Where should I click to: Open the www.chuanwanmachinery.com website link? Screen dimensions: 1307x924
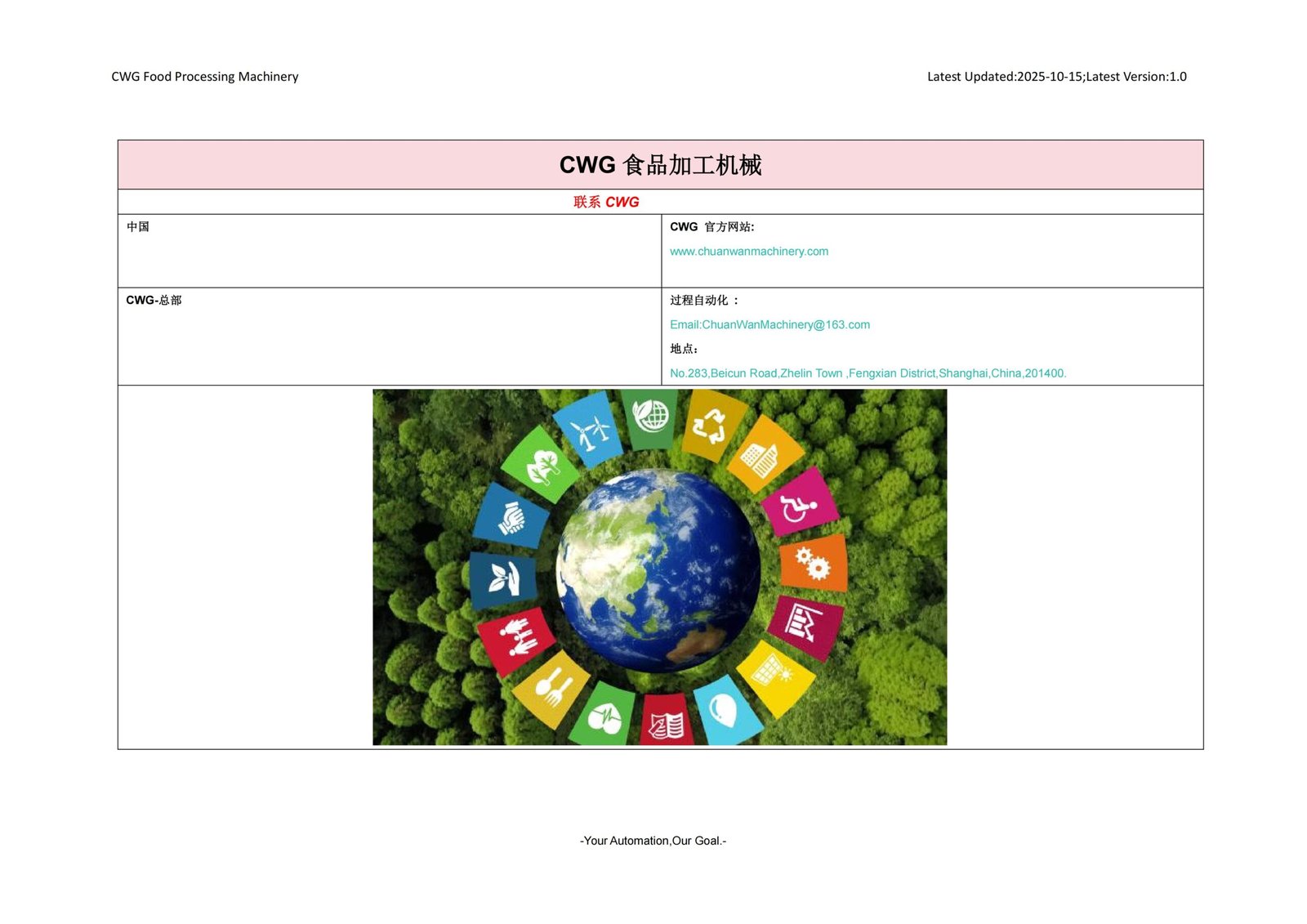click(748, 252)
